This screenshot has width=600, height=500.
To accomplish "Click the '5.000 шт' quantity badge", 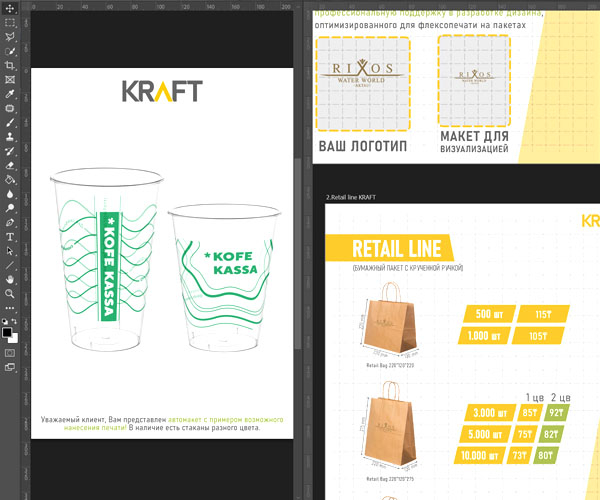I will pos(485,434).
